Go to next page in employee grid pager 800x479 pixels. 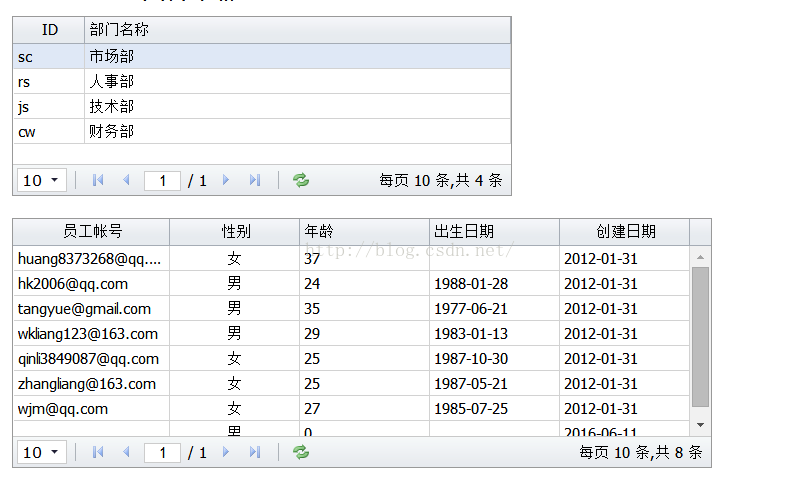(x=226, y=452)
